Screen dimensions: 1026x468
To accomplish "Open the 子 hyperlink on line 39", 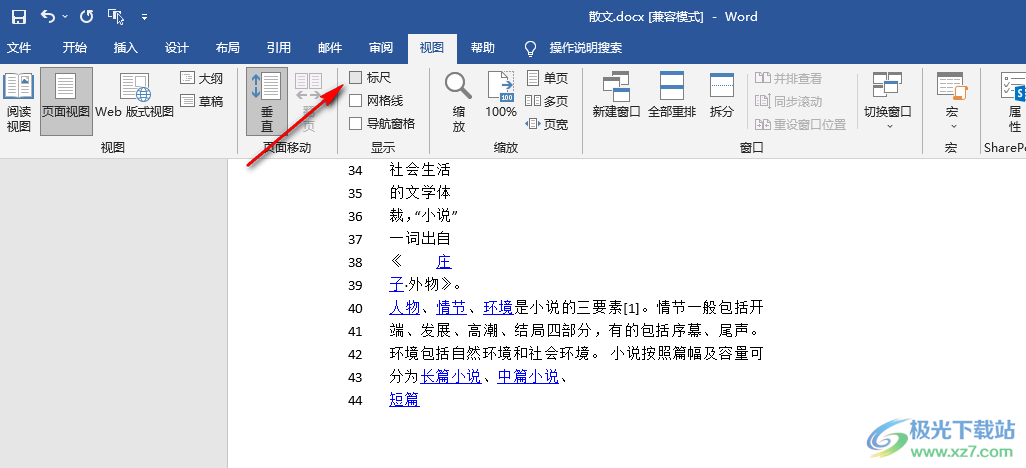I will click(x=397, y=285).
